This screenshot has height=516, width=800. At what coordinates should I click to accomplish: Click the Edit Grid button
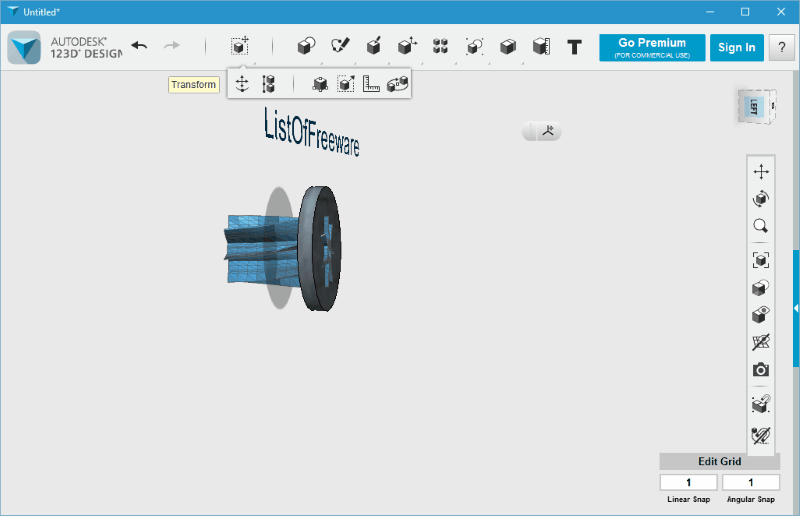pyautogui.click(x=719, y=461)
